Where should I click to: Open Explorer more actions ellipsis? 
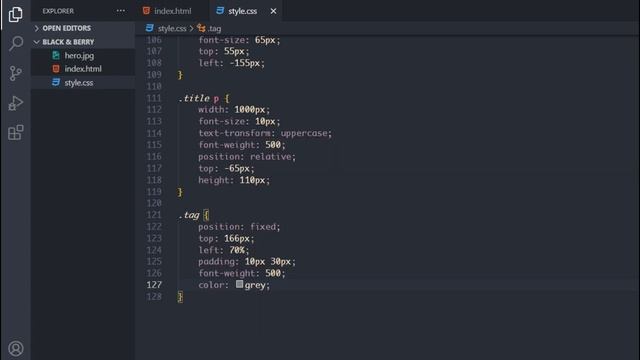(x=121, y=11)
